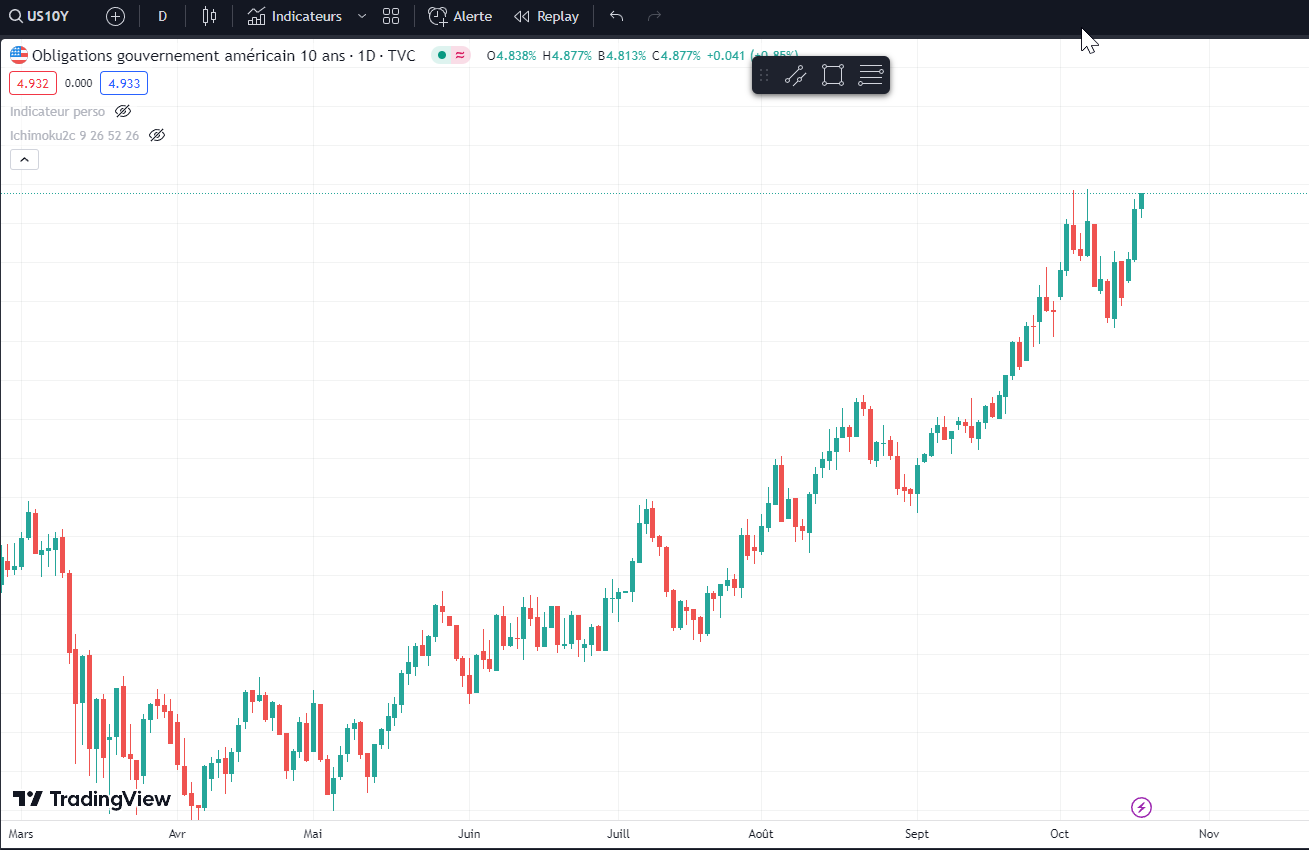The width and height of the screenshot is (1309, 850).
Task: Open symbol search for US10Y
Action: [x=40, y=16]
